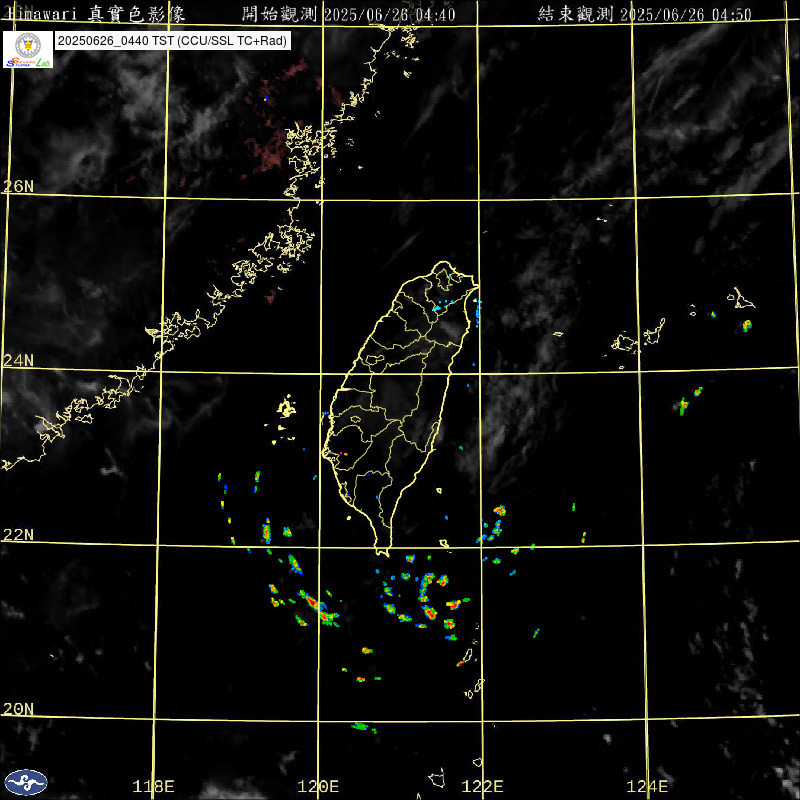
Task: Click the 124E longitude label
Action: pos(647,786)
